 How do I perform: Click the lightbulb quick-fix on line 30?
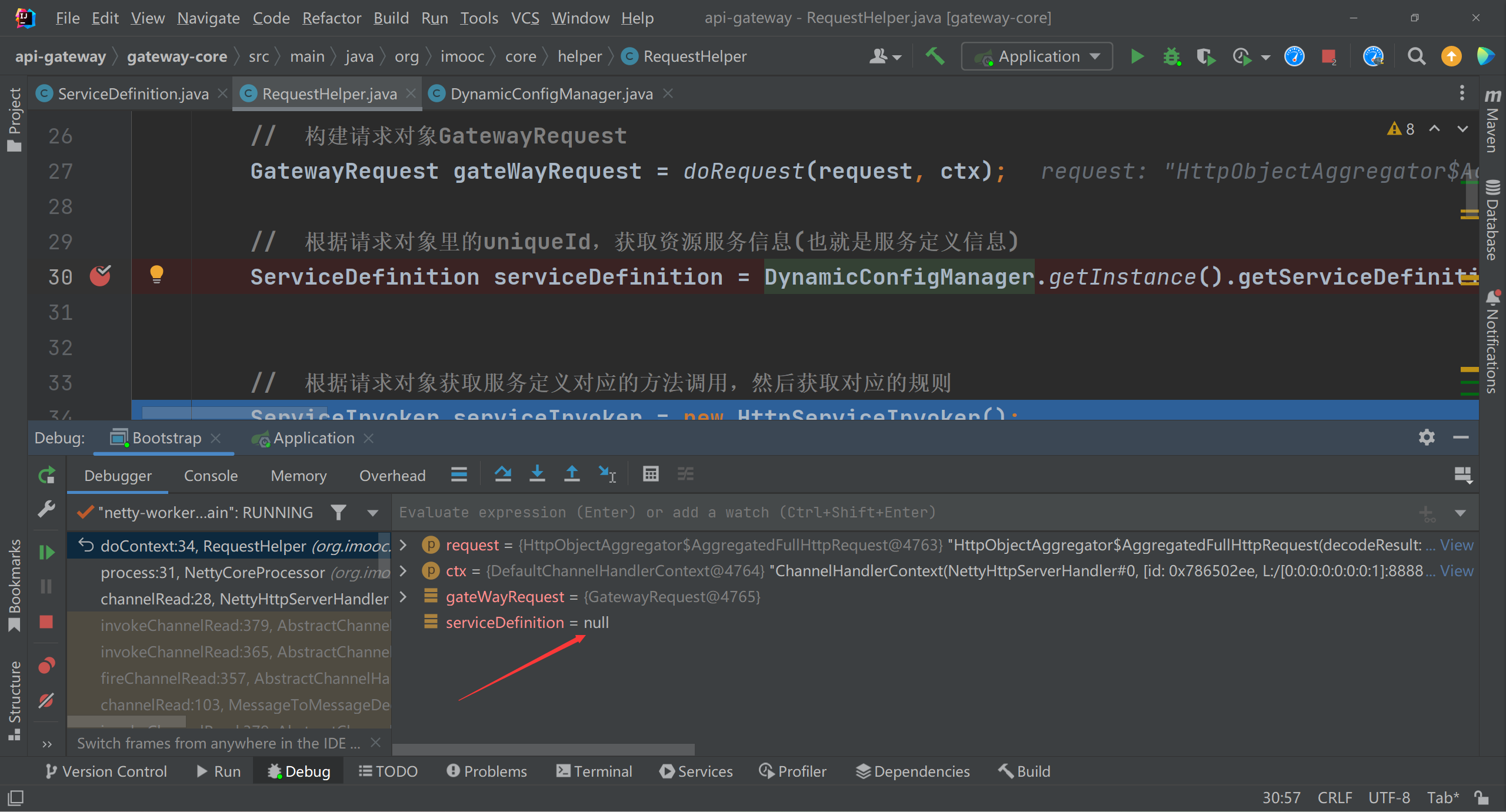[x=156, y=275]
